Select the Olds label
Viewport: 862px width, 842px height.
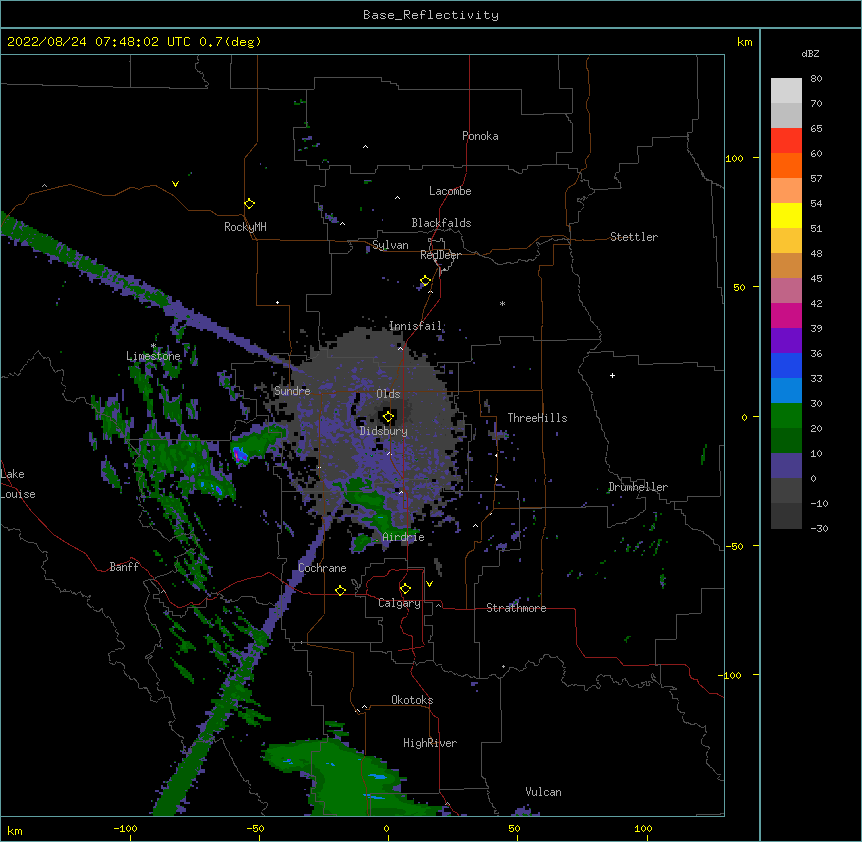click(388, 394)
